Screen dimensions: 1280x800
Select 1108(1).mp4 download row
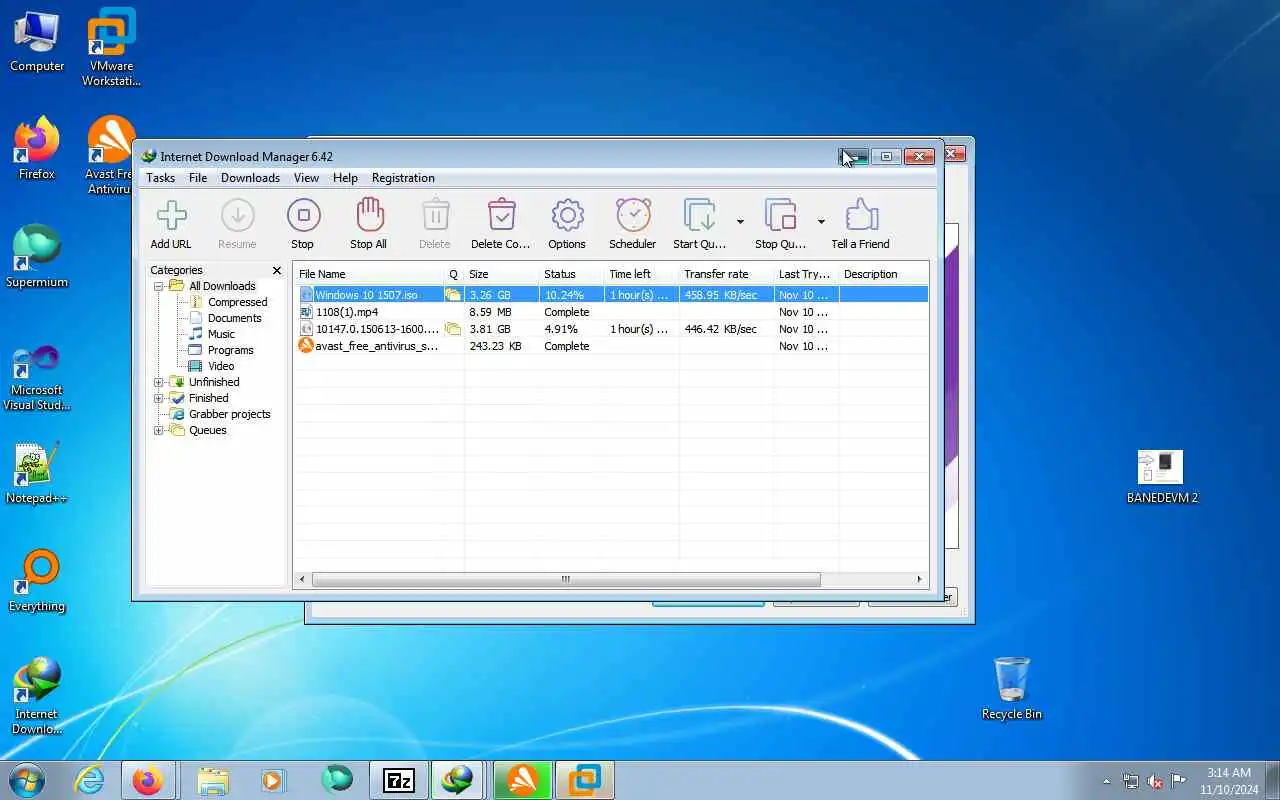coord(611,312)
